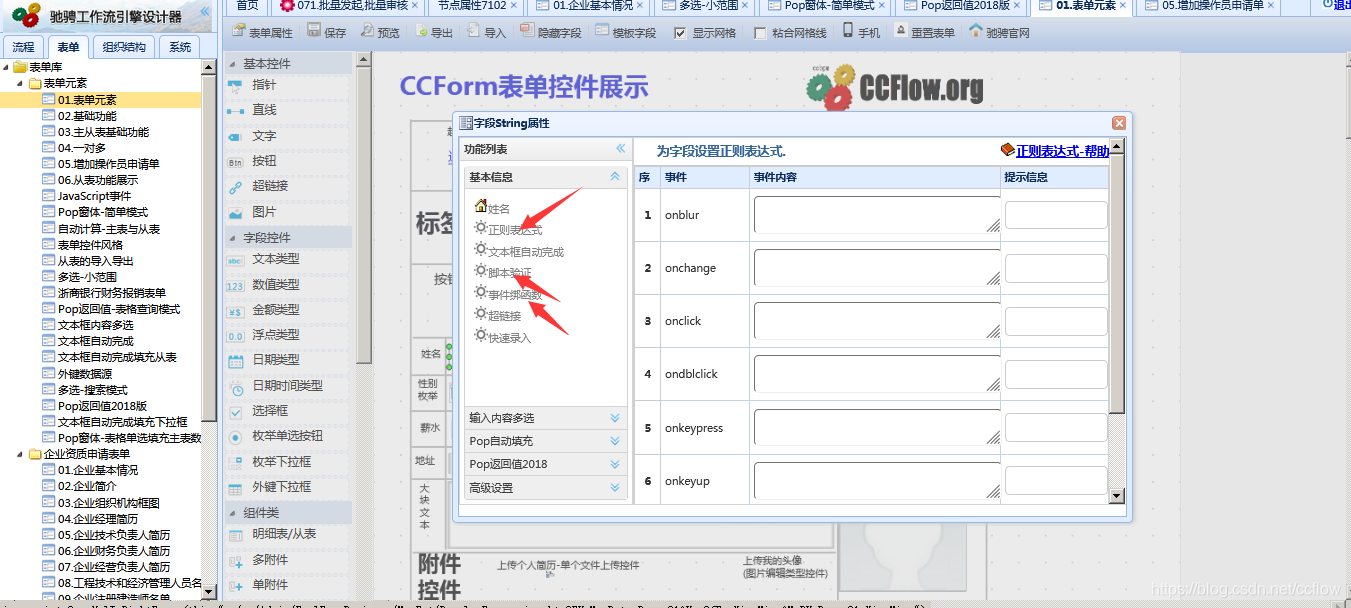Switch to the 组织结构 tab
1351x608 pixels.
(x=124, y=47)
